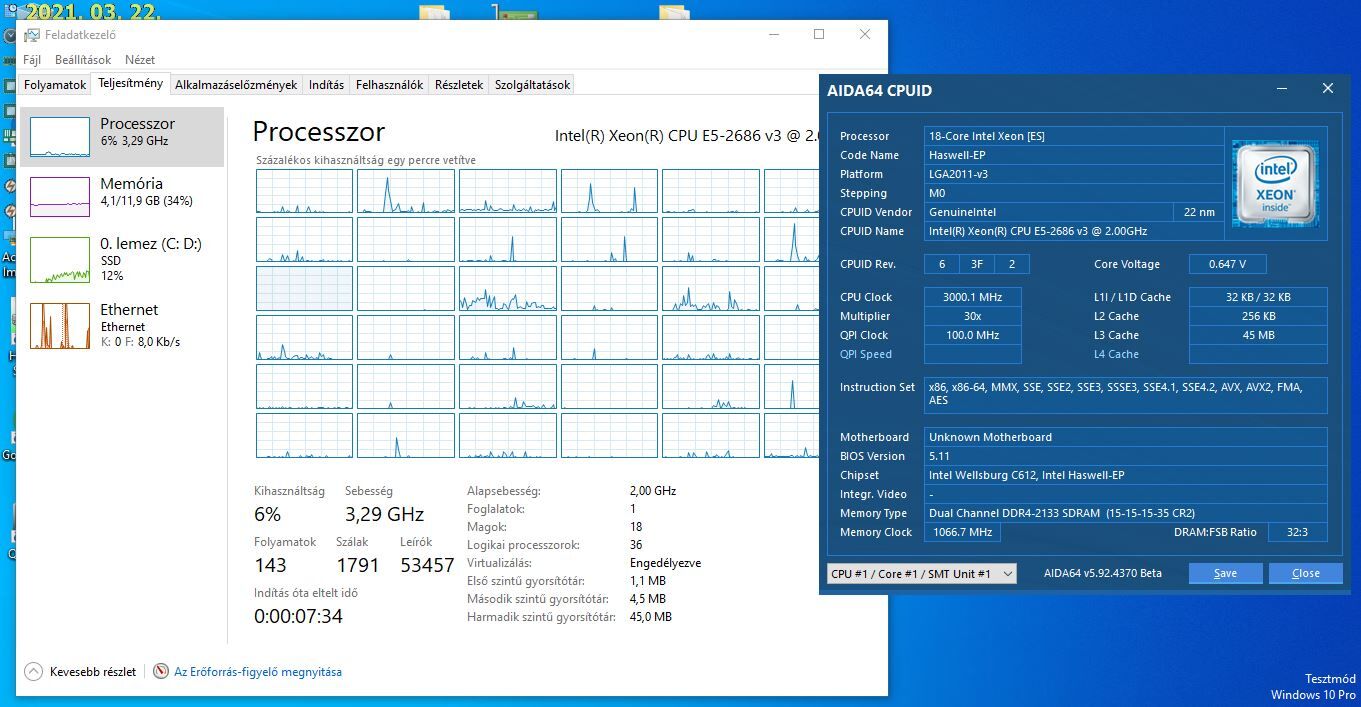Click the Folyamatok count 143
This screenshot has width=1361, height=707.
tap(270, 565)
